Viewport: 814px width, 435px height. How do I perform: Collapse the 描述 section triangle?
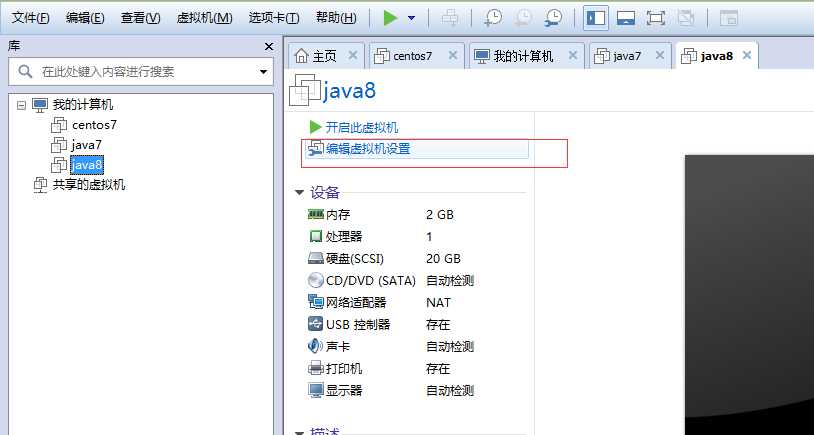tap(299, 432)
